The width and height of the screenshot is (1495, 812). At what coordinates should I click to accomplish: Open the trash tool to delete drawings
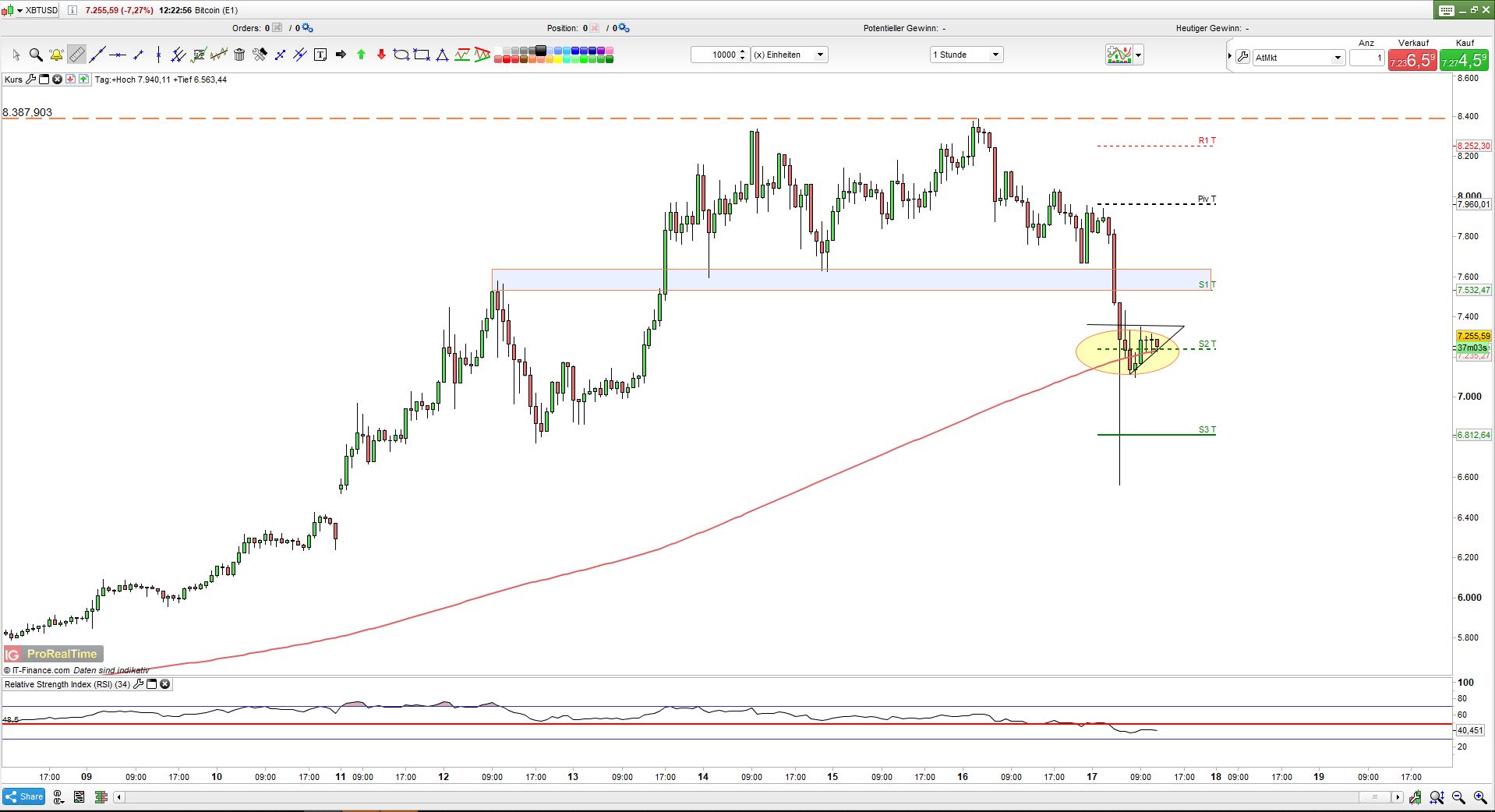239,55
